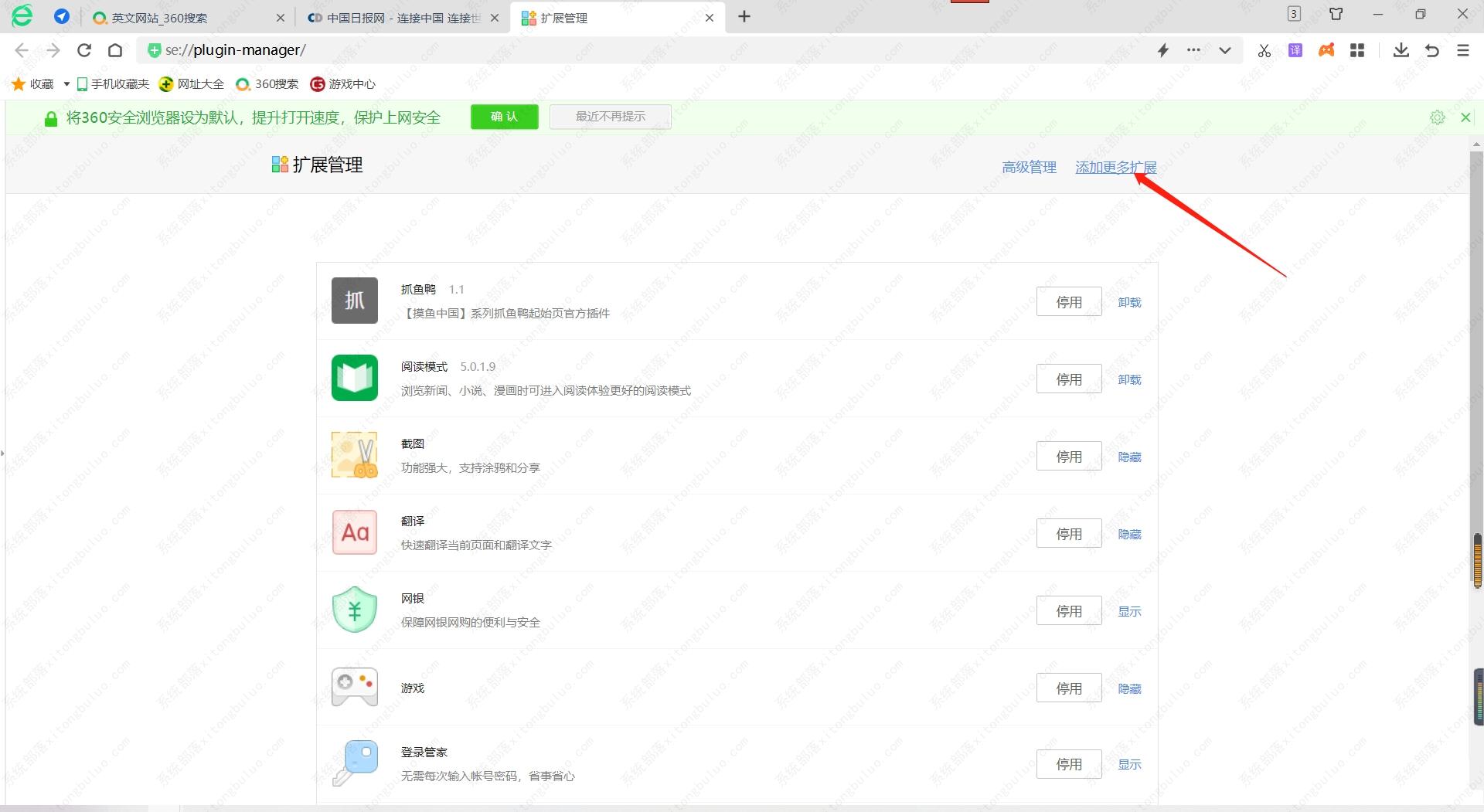The image size is (1484, 812).
Task: Disable the 翻译 extension
Action: (1068, 534)
